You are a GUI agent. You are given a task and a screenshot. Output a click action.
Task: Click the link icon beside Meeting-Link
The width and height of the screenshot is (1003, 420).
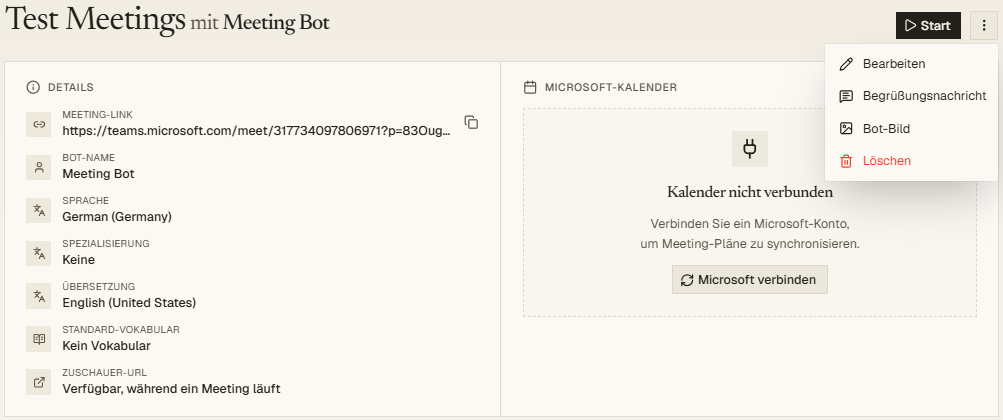(38, 125)
